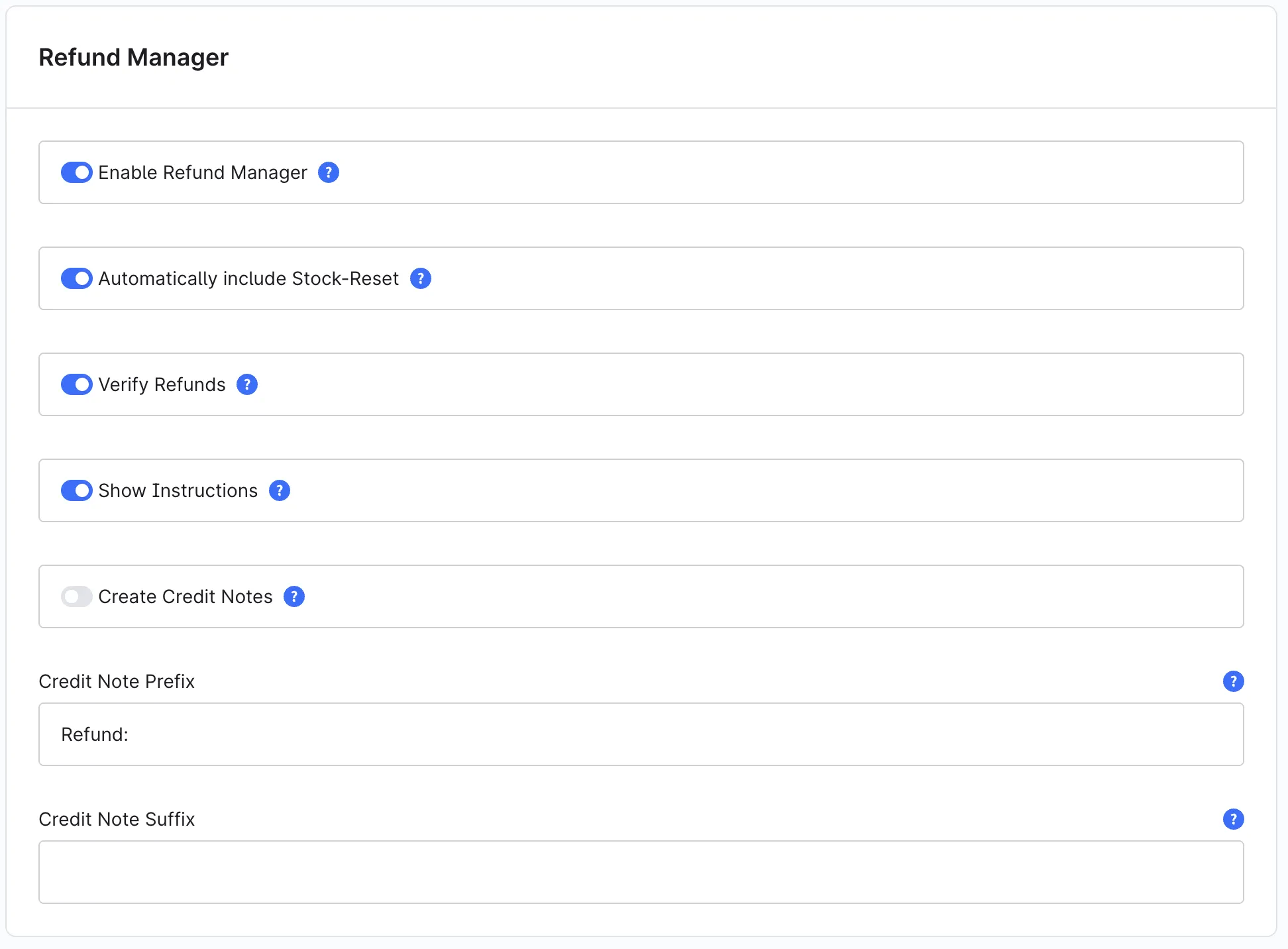
Task: Disable the Enable Refund Manager switch
Action: [77, 172]
